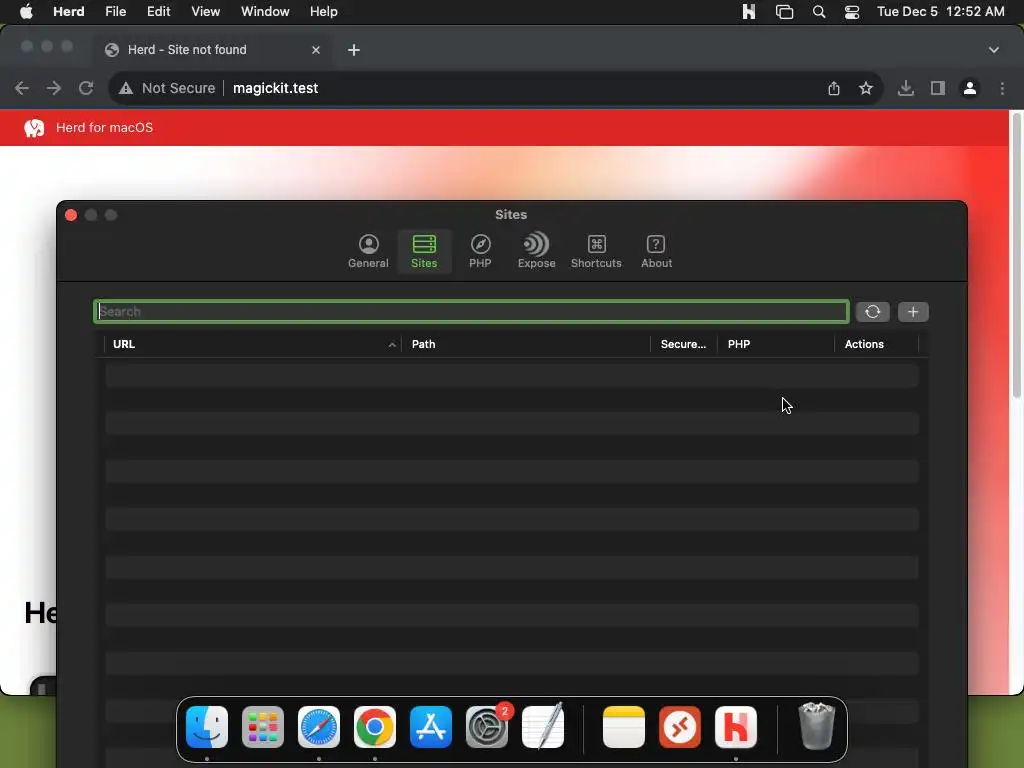Open Chrome downloads
This screenshot has width=1024, height=768.
[906, 88]
